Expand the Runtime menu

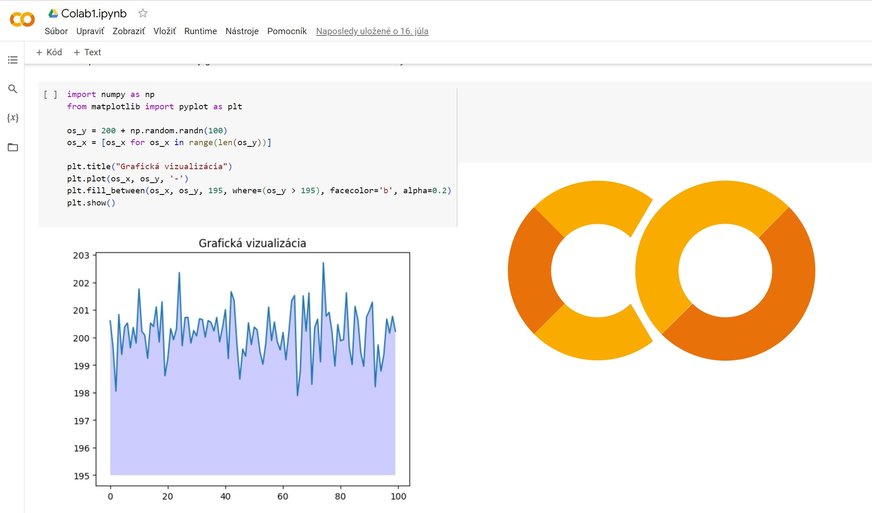200,31
